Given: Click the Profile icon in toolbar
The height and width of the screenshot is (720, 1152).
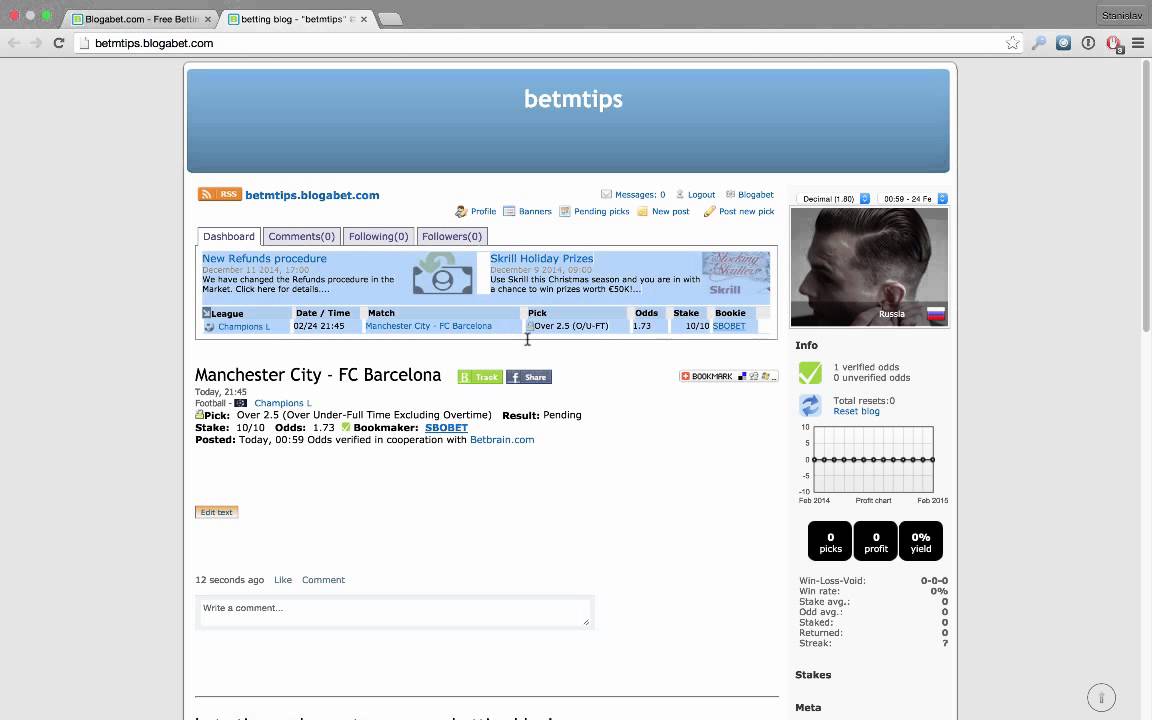Looking at the screenshot, I should coord(461,212).
